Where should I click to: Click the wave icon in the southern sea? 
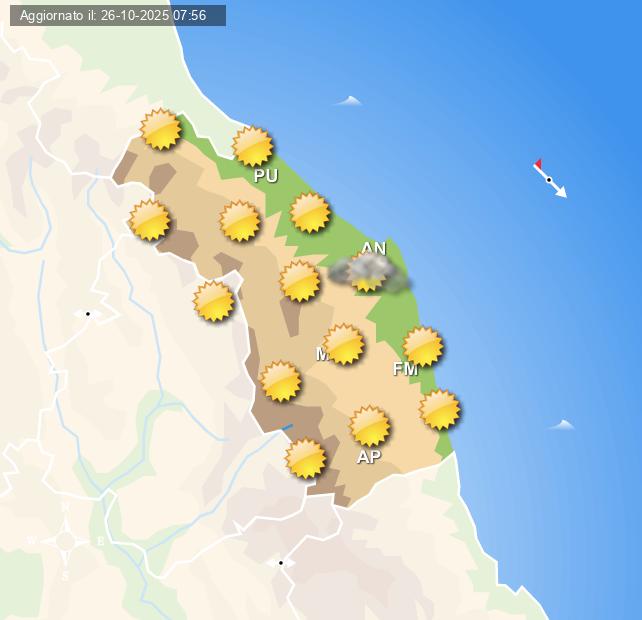click(x=562, y=425)
